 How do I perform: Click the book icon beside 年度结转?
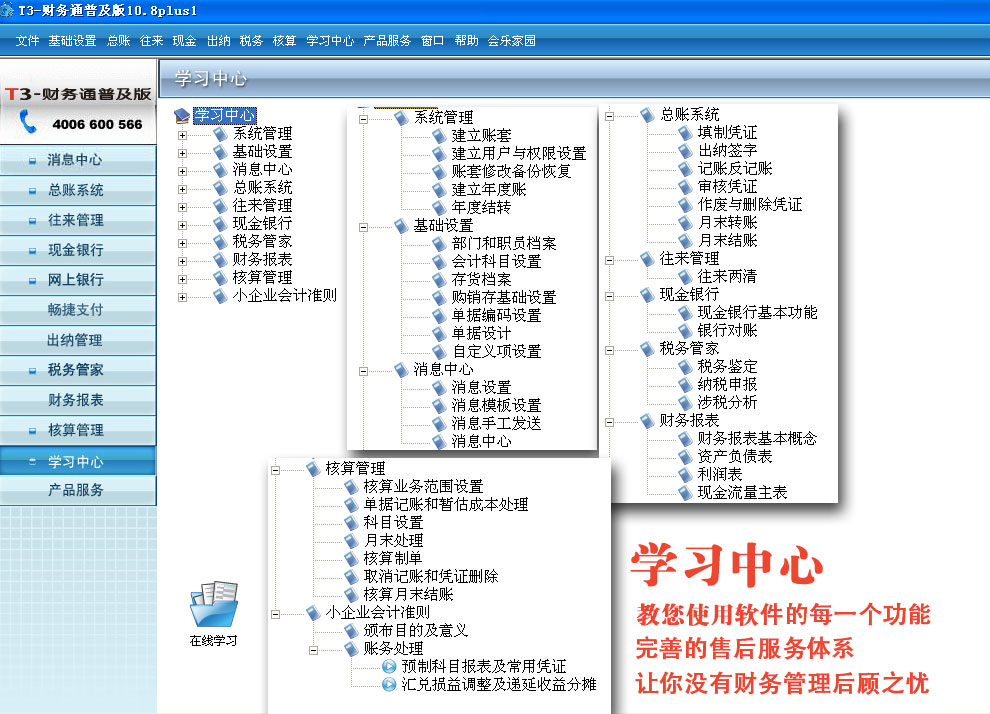439,207
